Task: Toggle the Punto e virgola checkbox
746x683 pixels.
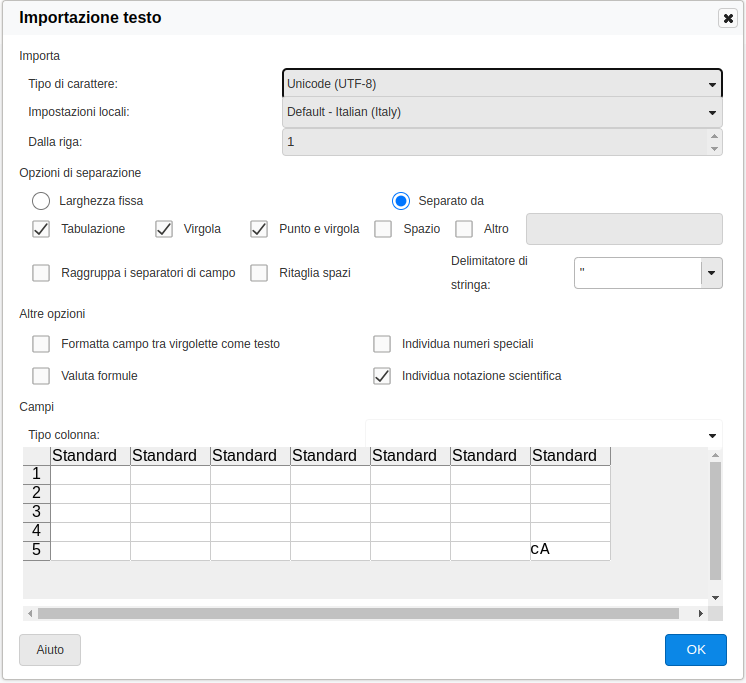Action: coord(259,229)
